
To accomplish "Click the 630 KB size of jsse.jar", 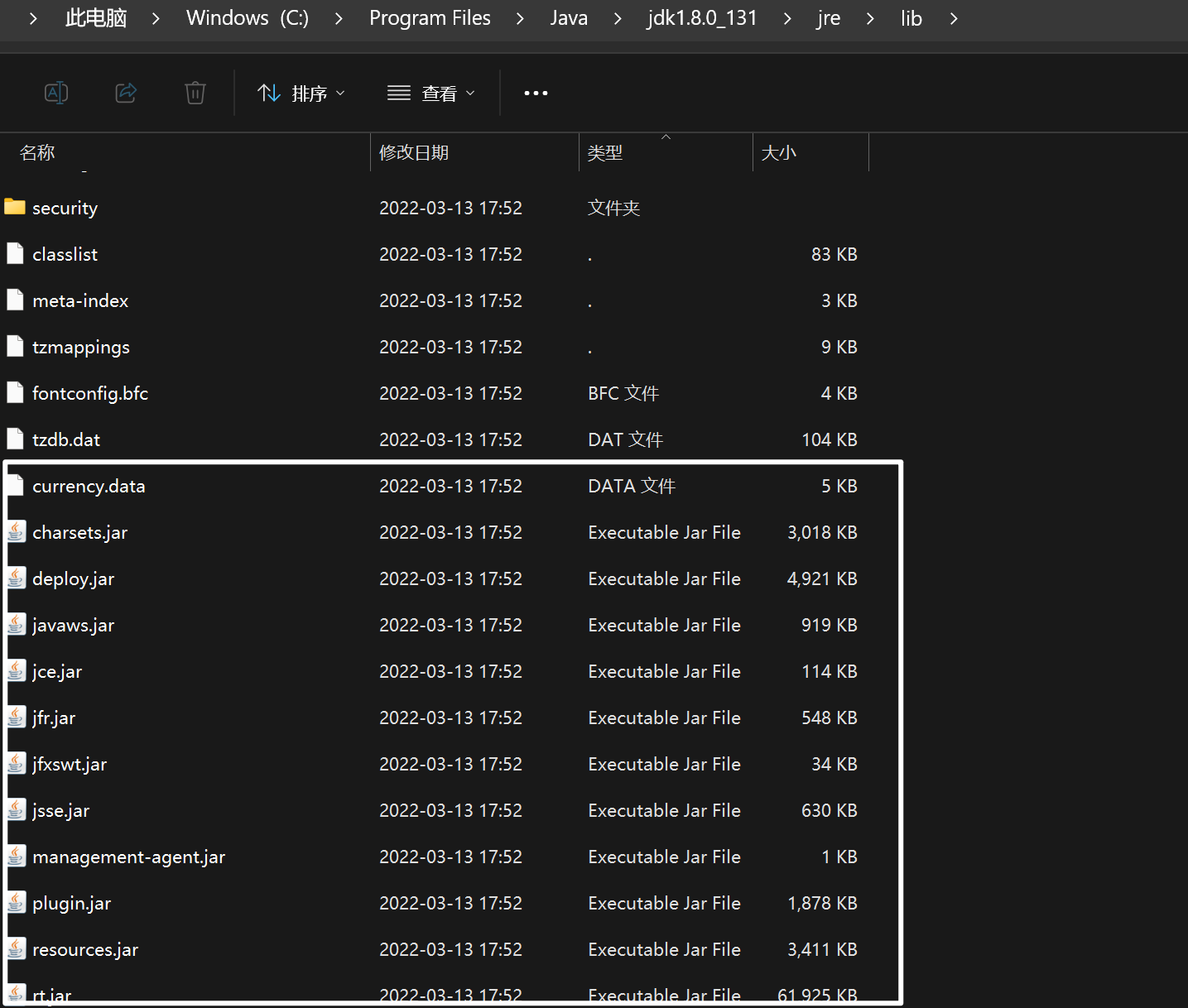I will 829,810.
